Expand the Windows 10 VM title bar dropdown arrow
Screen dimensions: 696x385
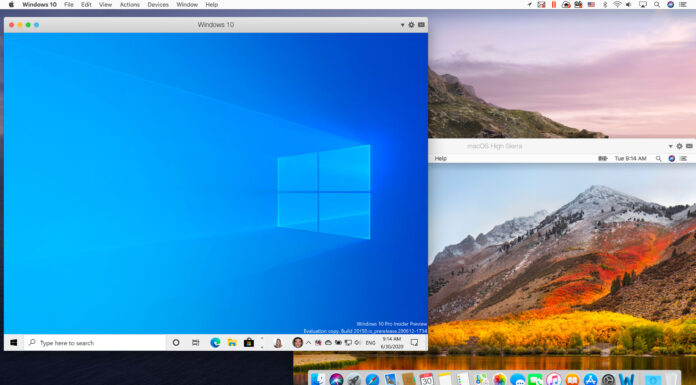tap(403, 25)
